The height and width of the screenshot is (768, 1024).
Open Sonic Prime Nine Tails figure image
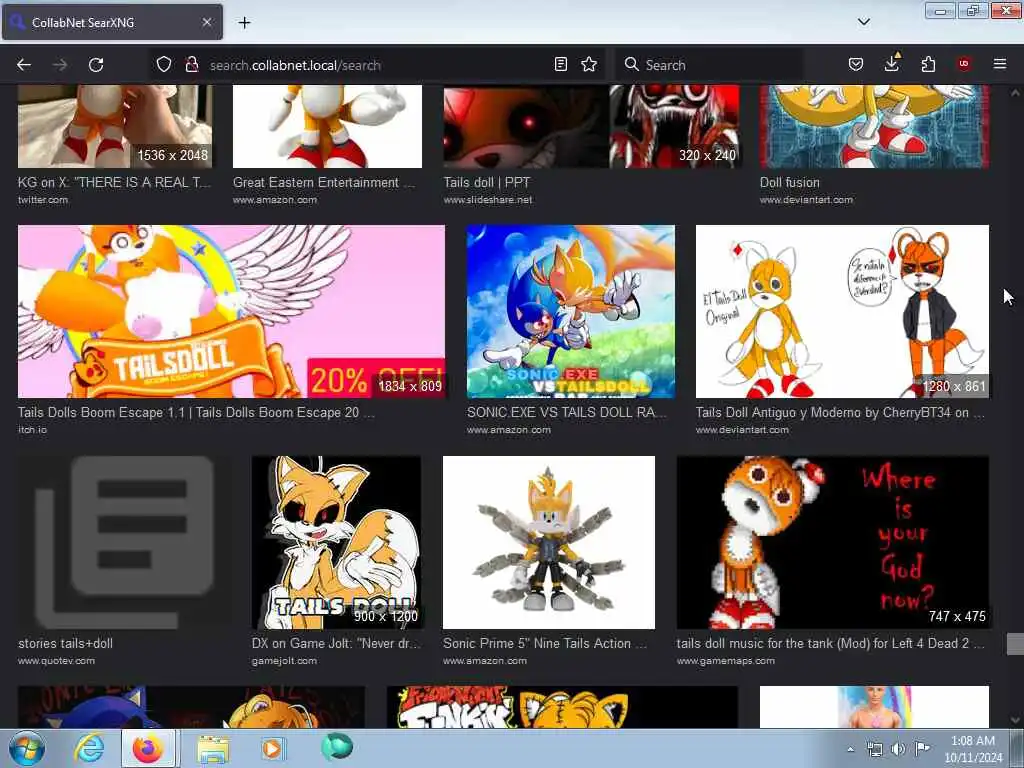(549, 542)
